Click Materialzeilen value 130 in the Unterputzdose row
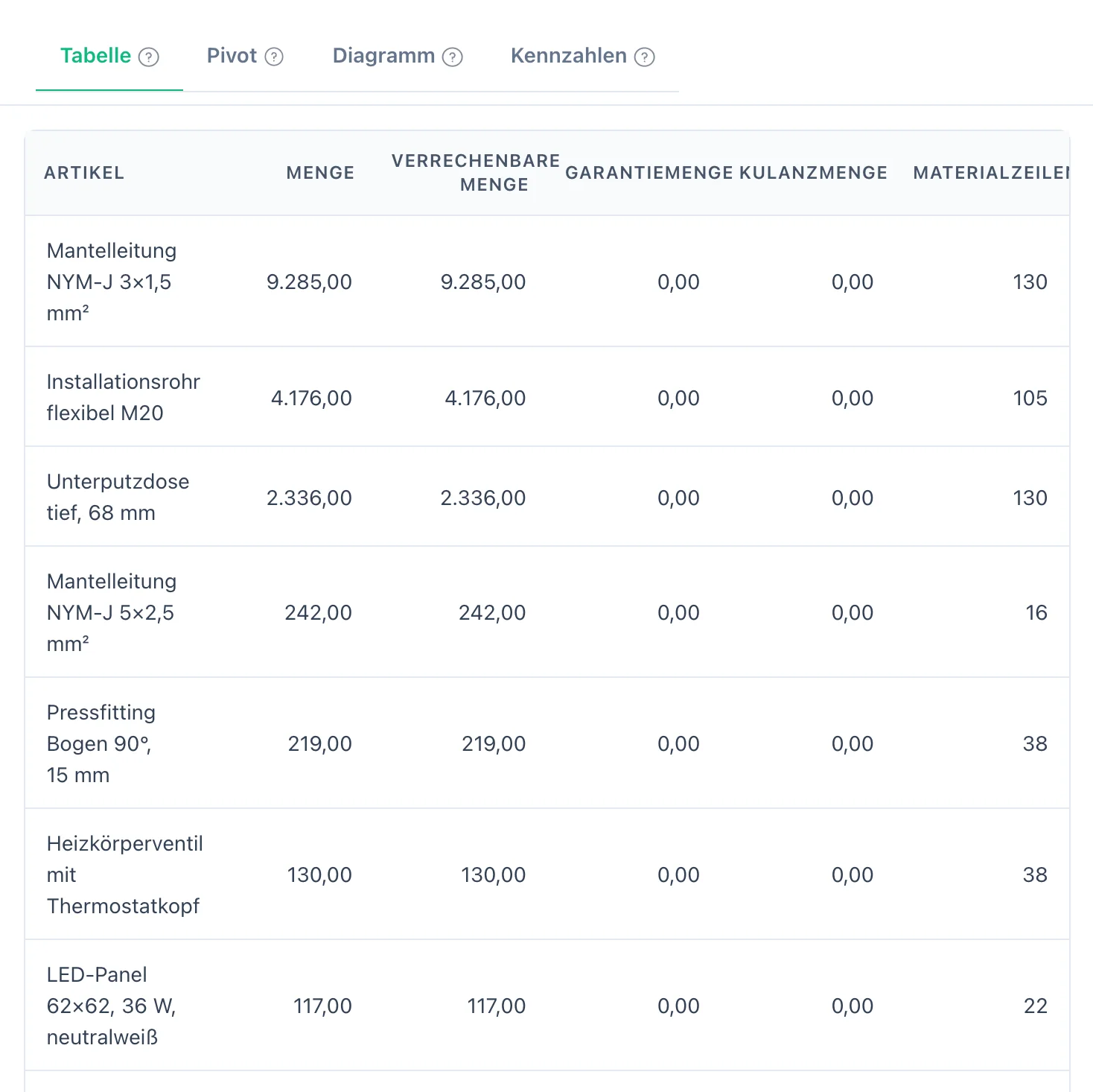This screenshot has width=1093, height=1092. point(1030,498)
